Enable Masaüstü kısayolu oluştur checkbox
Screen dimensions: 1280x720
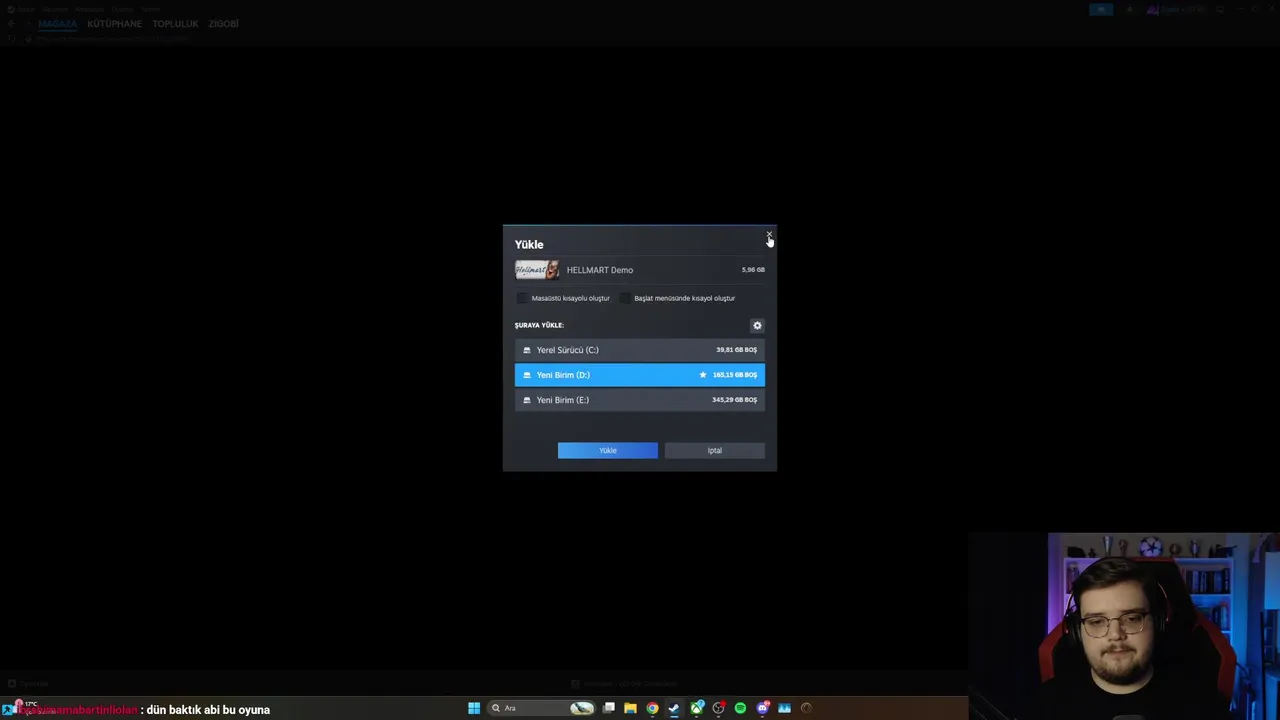[522, 298]
